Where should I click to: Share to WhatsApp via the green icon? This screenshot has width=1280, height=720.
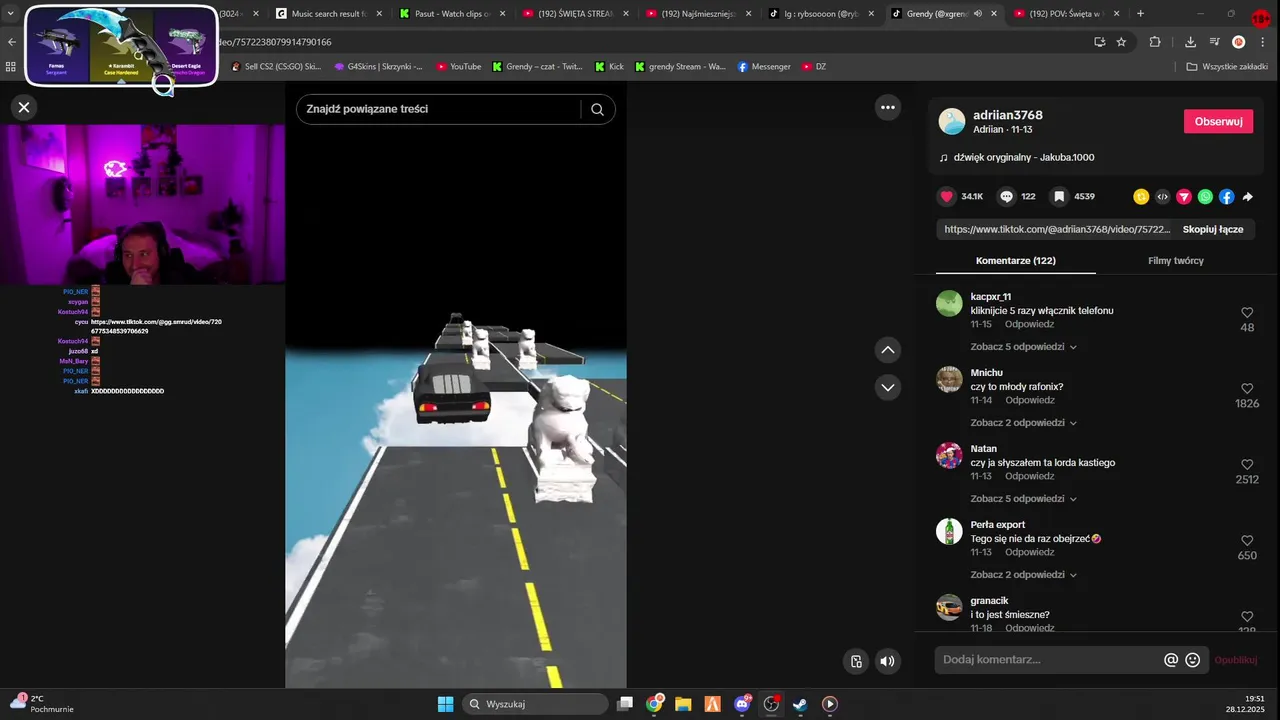(x=1205, y=197)
